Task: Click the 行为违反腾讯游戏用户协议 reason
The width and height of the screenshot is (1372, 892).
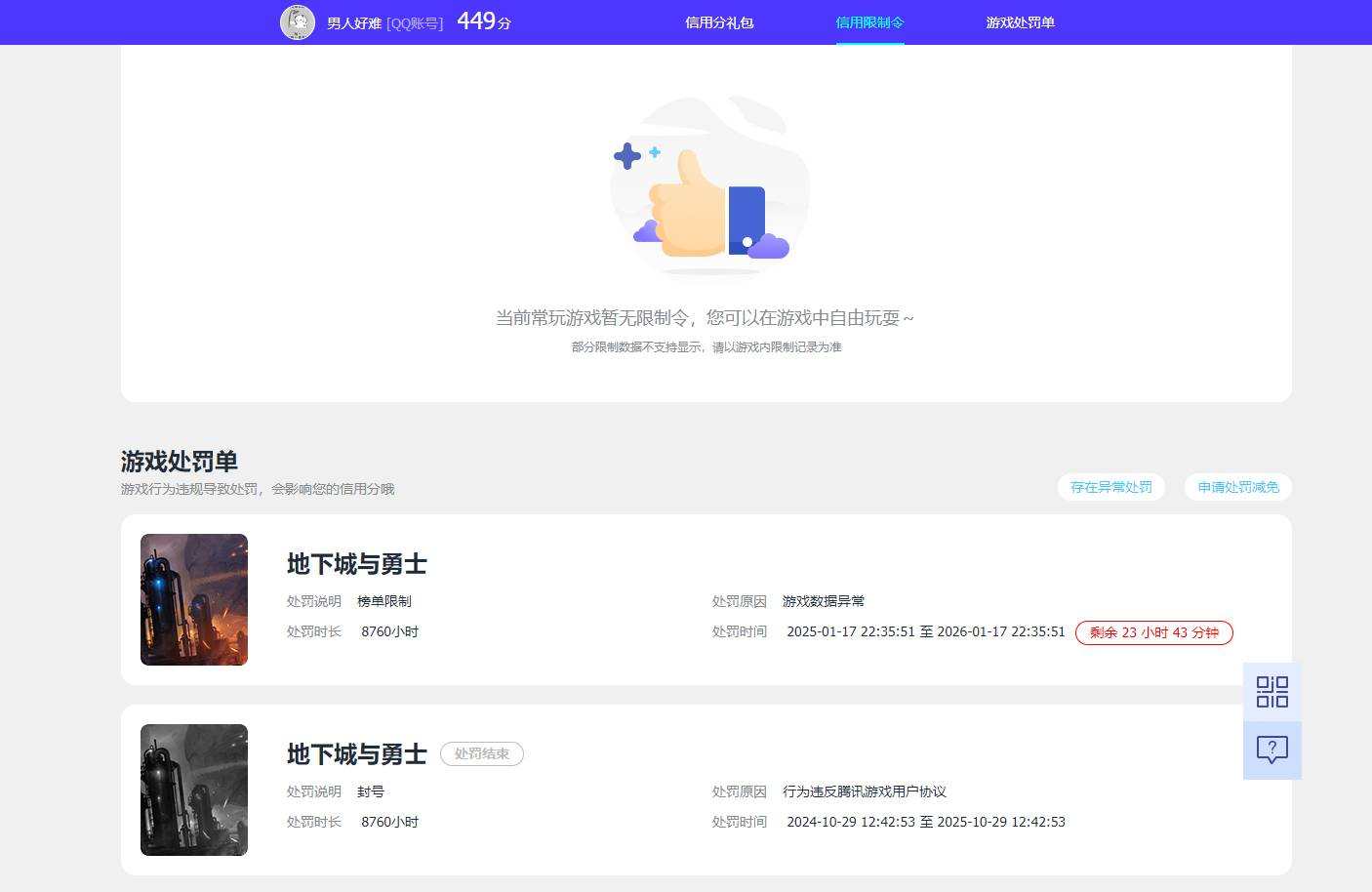Action: point(865,791)
